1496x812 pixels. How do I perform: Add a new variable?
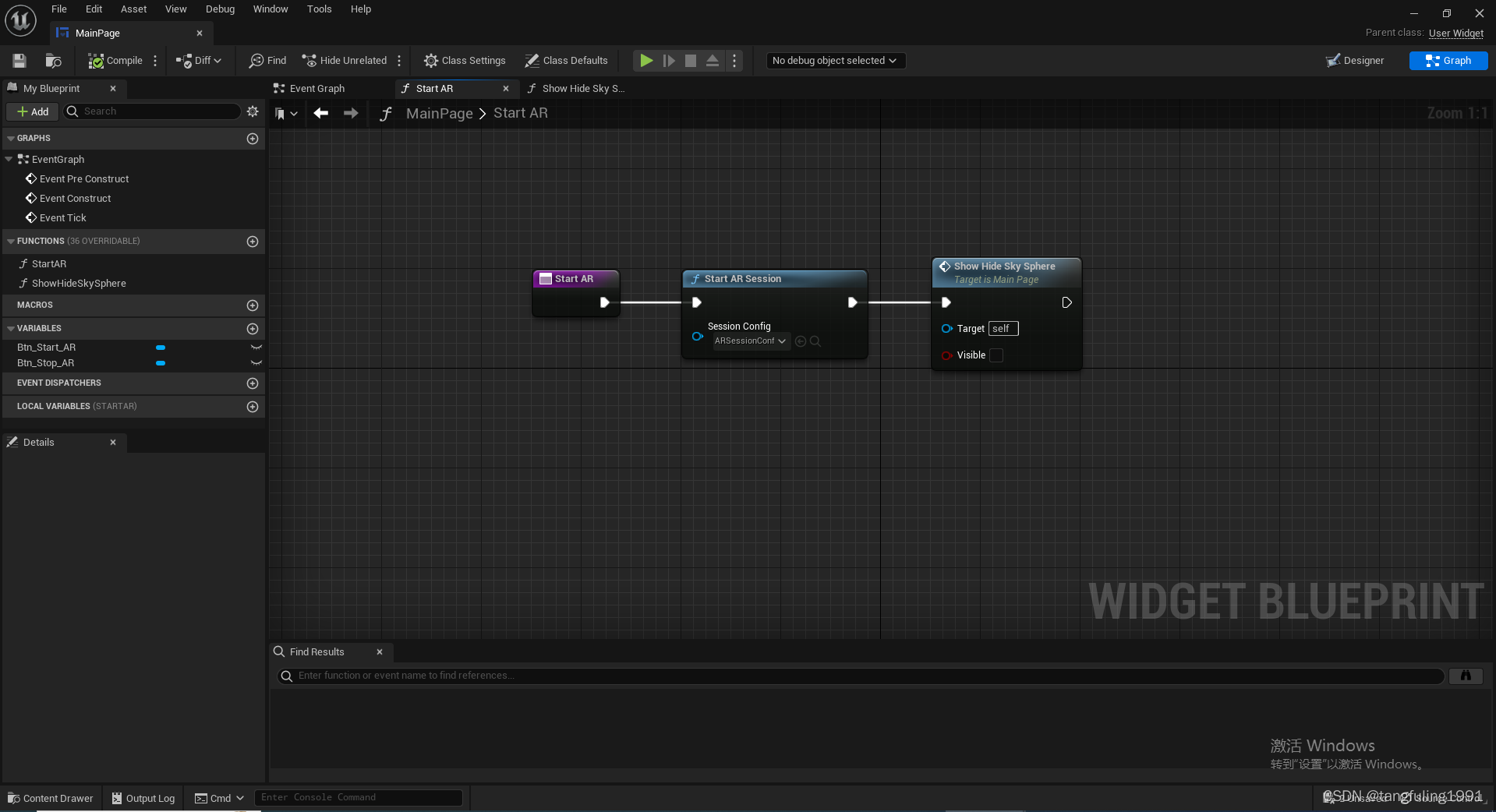[253, 329]
